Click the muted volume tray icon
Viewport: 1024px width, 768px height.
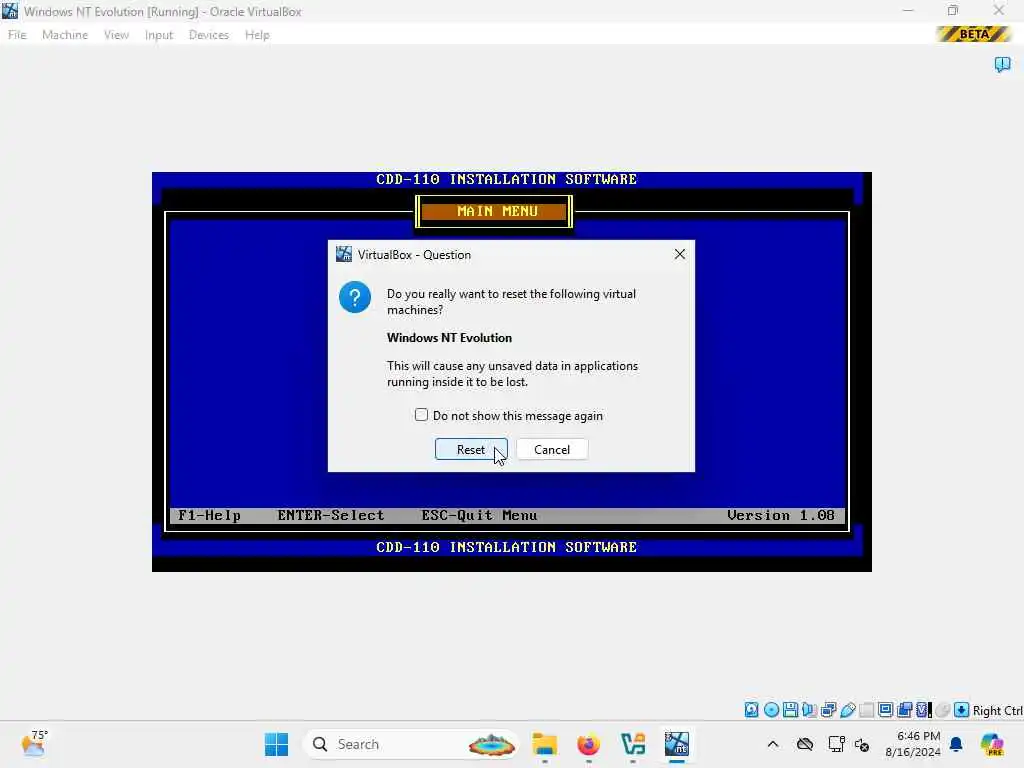click(861, 744)
